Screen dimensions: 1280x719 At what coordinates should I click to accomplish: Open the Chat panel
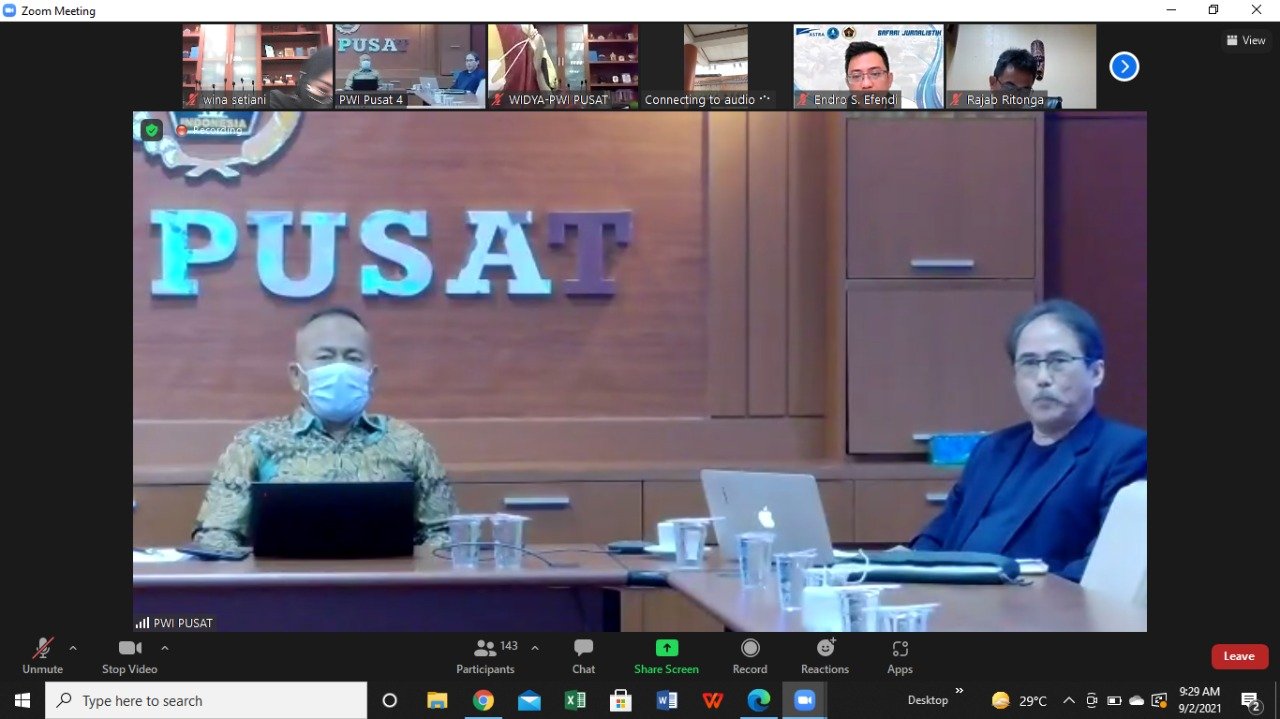(583, 656)
